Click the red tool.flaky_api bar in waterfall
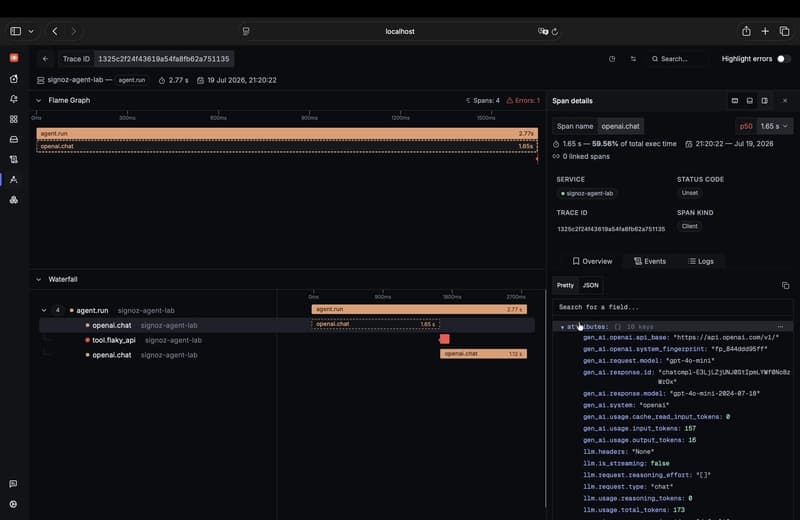This screenshot has height=520, width=800. pyautogui.click(x=444, y=339)
